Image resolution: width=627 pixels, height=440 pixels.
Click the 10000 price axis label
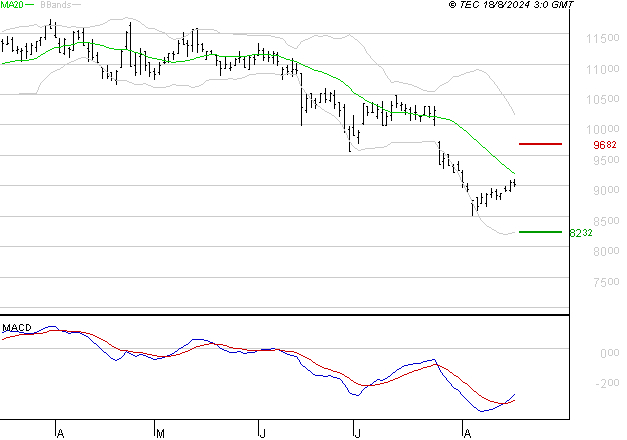[603, 129]
